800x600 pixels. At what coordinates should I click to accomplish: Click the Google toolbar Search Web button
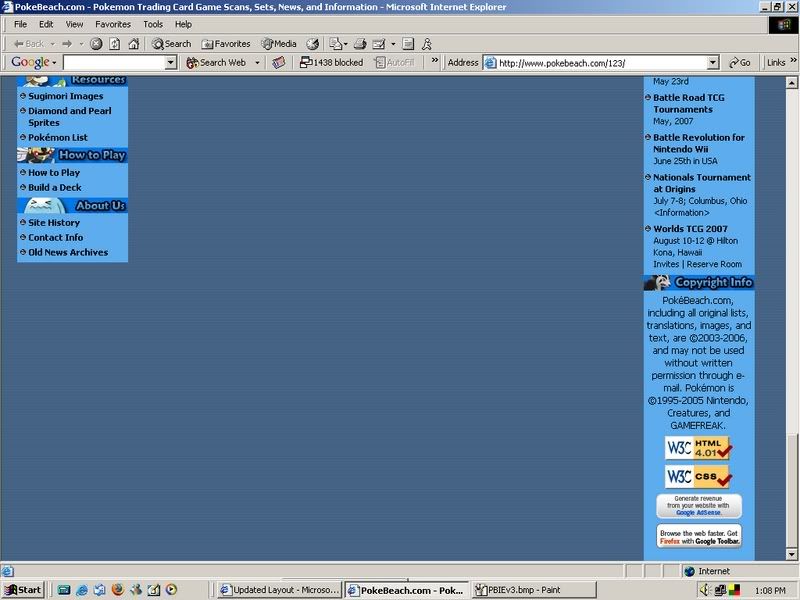(216, 62)
